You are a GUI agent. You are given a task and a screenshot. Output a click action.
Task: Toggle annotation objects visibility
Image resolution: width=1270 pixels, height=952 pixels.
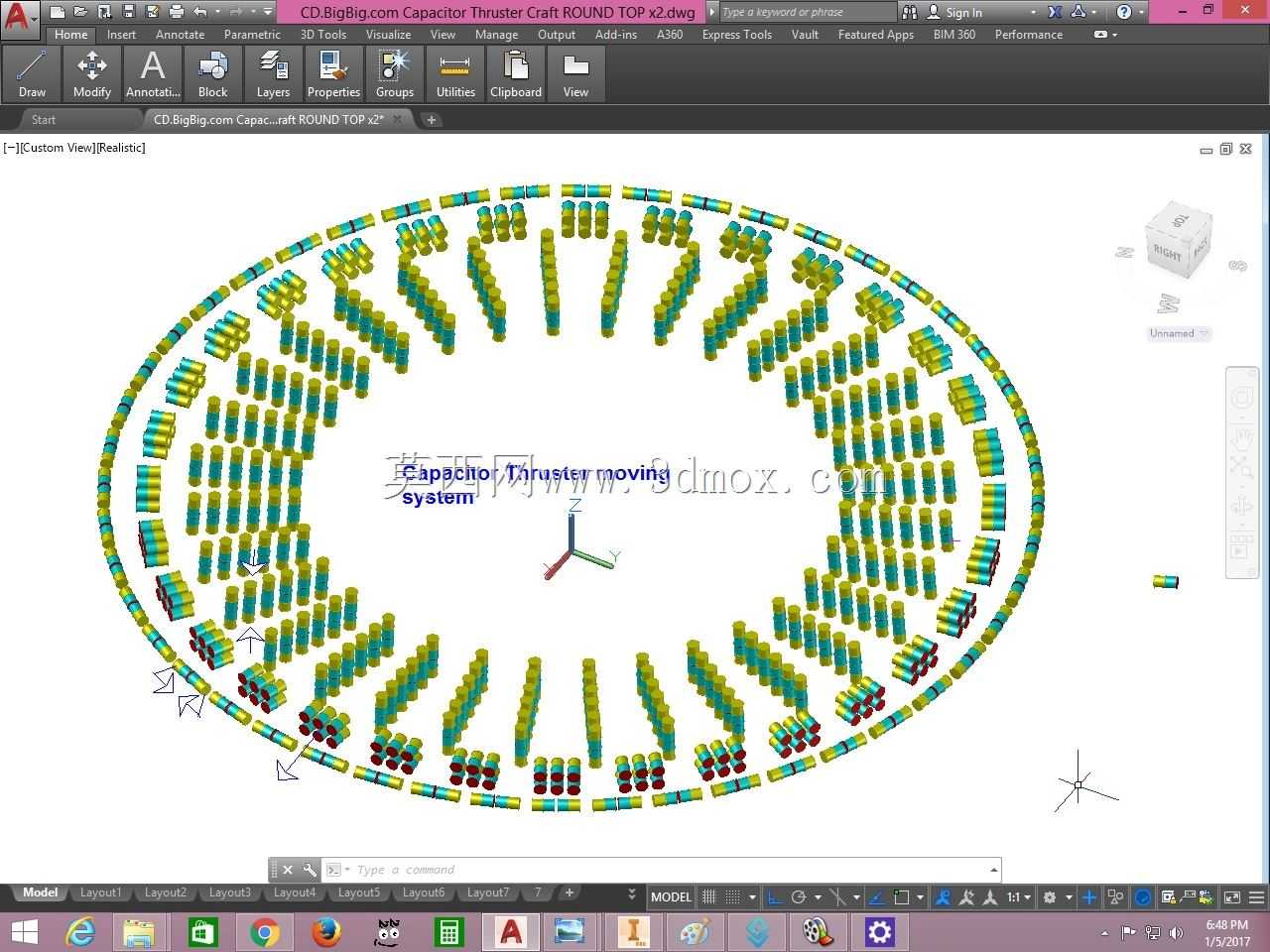click(x=944, y=897)
